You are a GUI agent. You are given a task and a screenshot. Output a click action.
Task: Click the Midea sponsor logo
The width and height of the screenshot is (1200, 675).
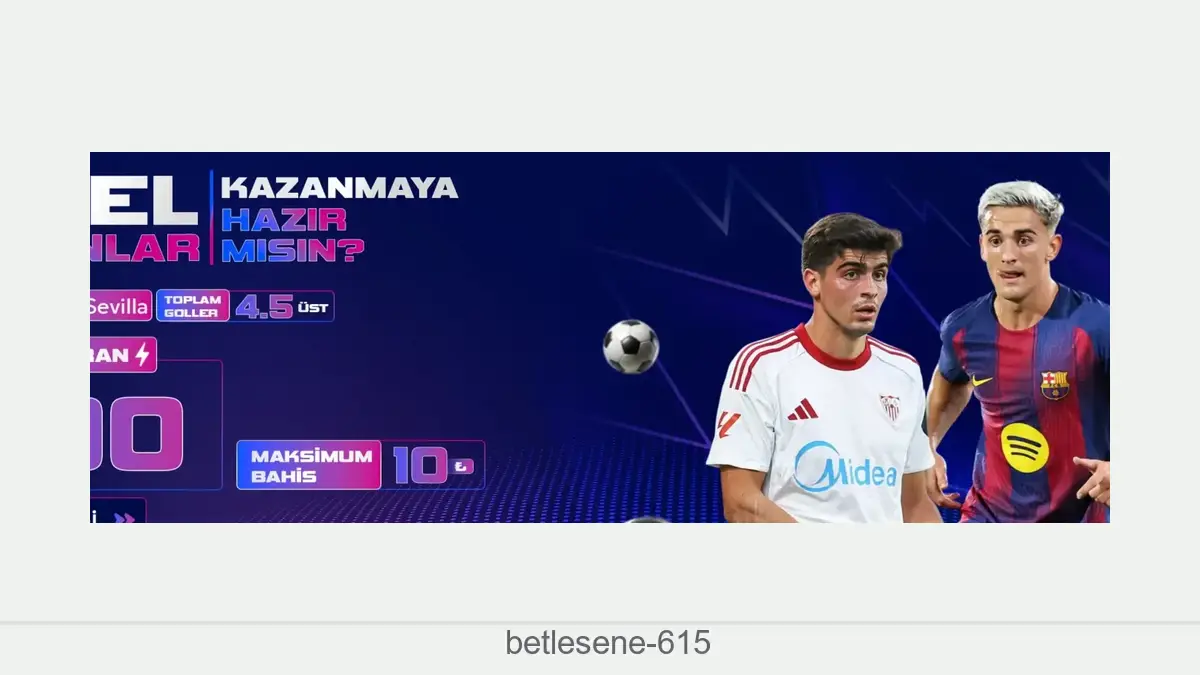846,467
